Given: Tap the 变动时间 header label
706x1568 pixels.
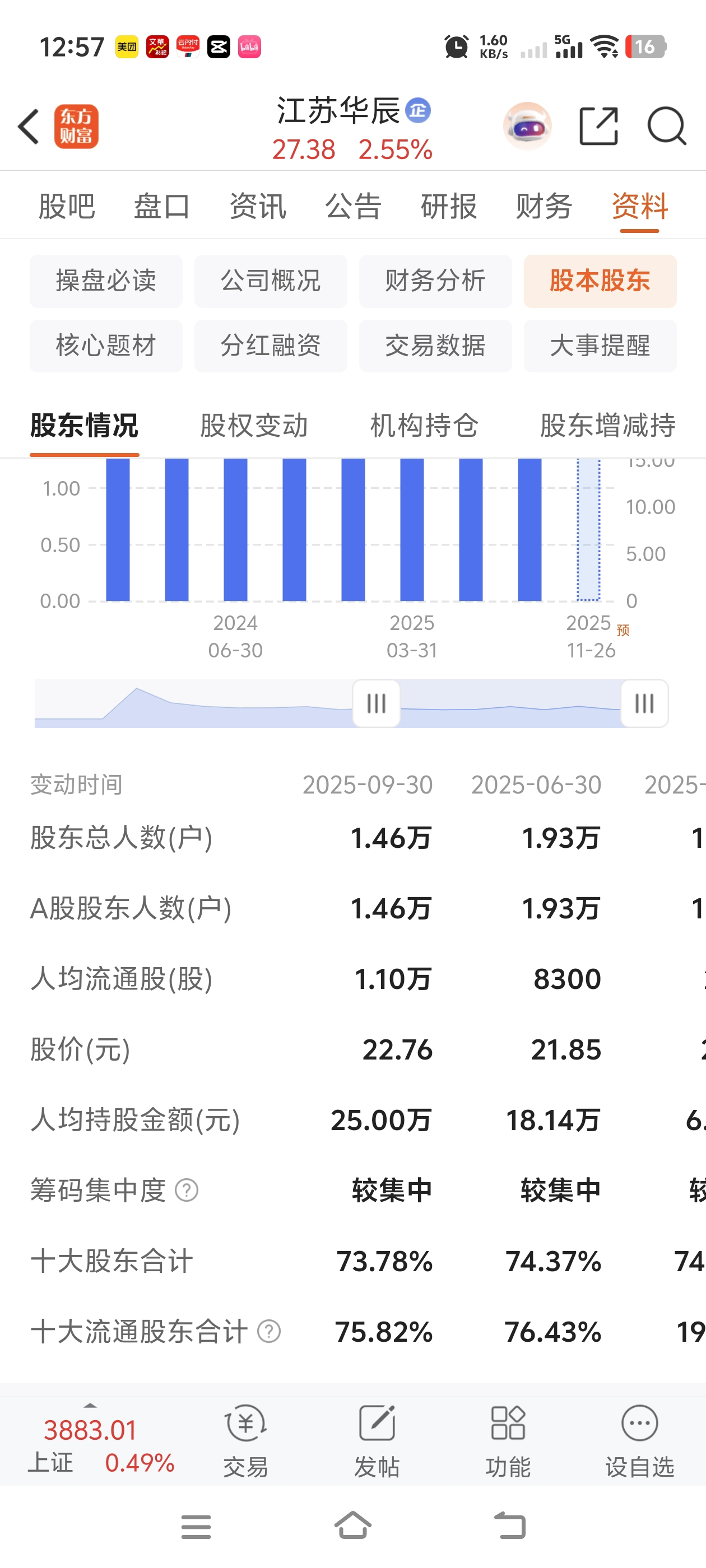Looking at the screenshot, I should (x=76, y=785).
